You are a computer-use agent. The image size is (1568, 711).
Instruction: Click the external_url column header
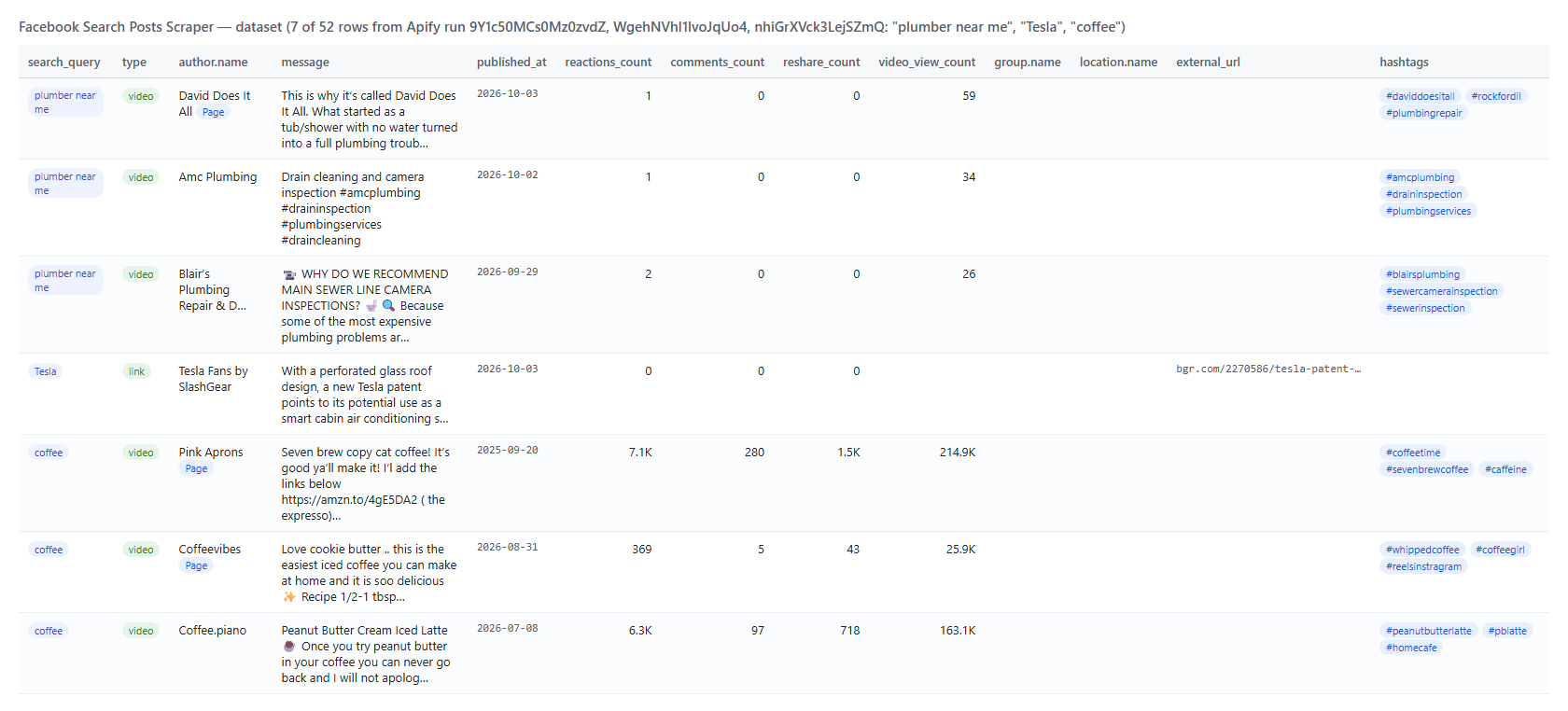[1208, 63]
